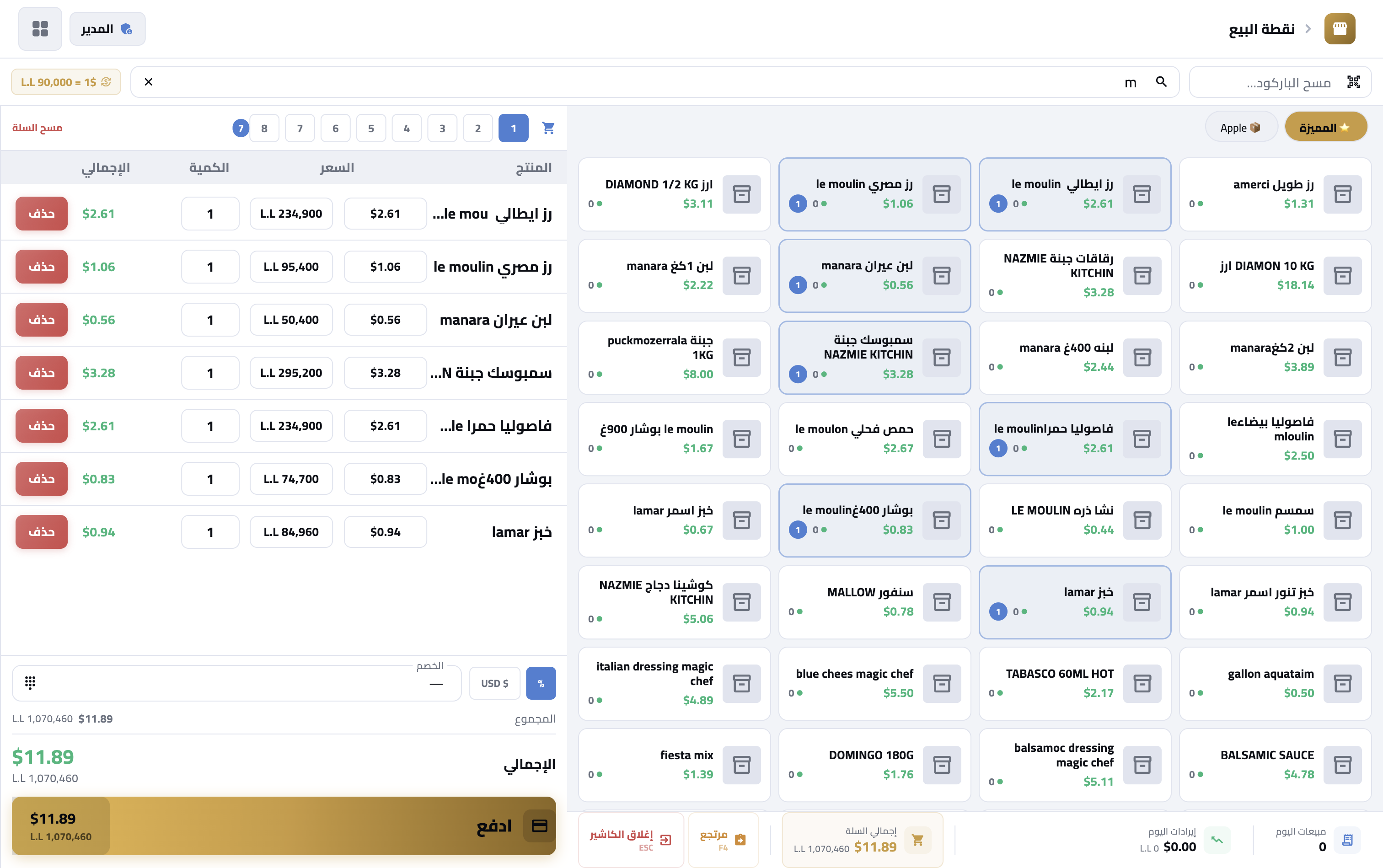Click the search magnifier icon
Screen dimensions: 1383x868
(1161, 82)
